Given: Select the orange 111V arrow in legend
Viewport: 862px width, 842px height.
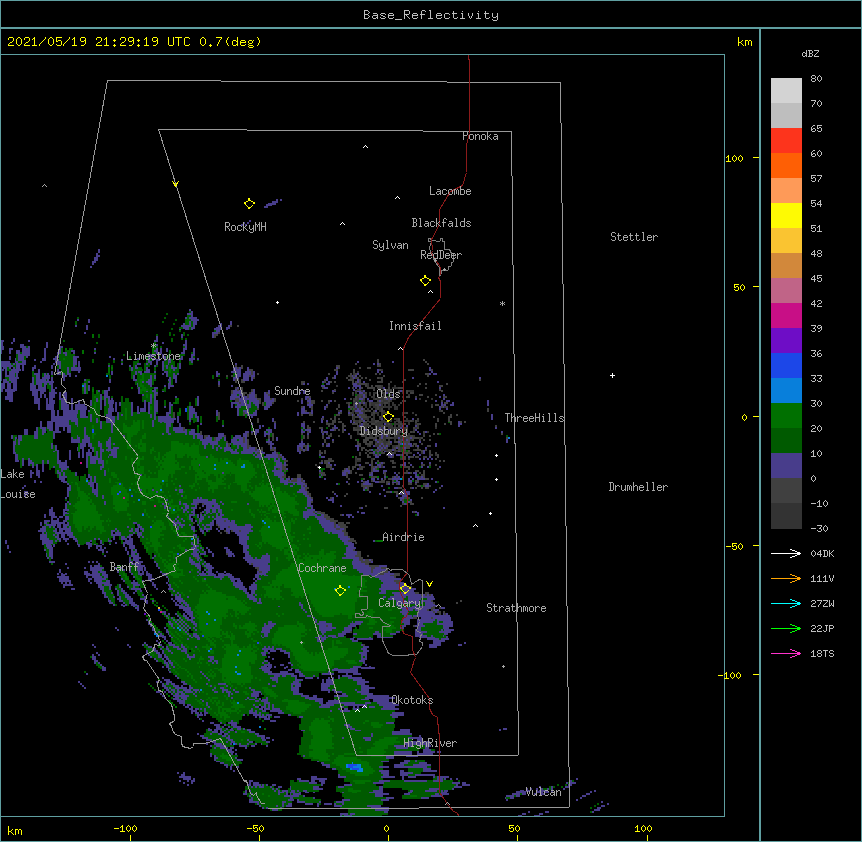Looking at the screenshot, I should [786, 578].
